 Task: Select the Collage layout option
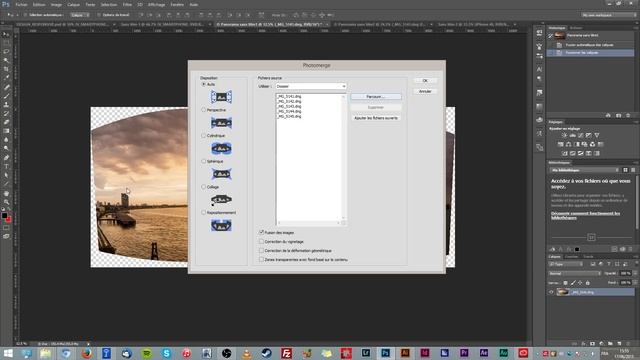204,187
